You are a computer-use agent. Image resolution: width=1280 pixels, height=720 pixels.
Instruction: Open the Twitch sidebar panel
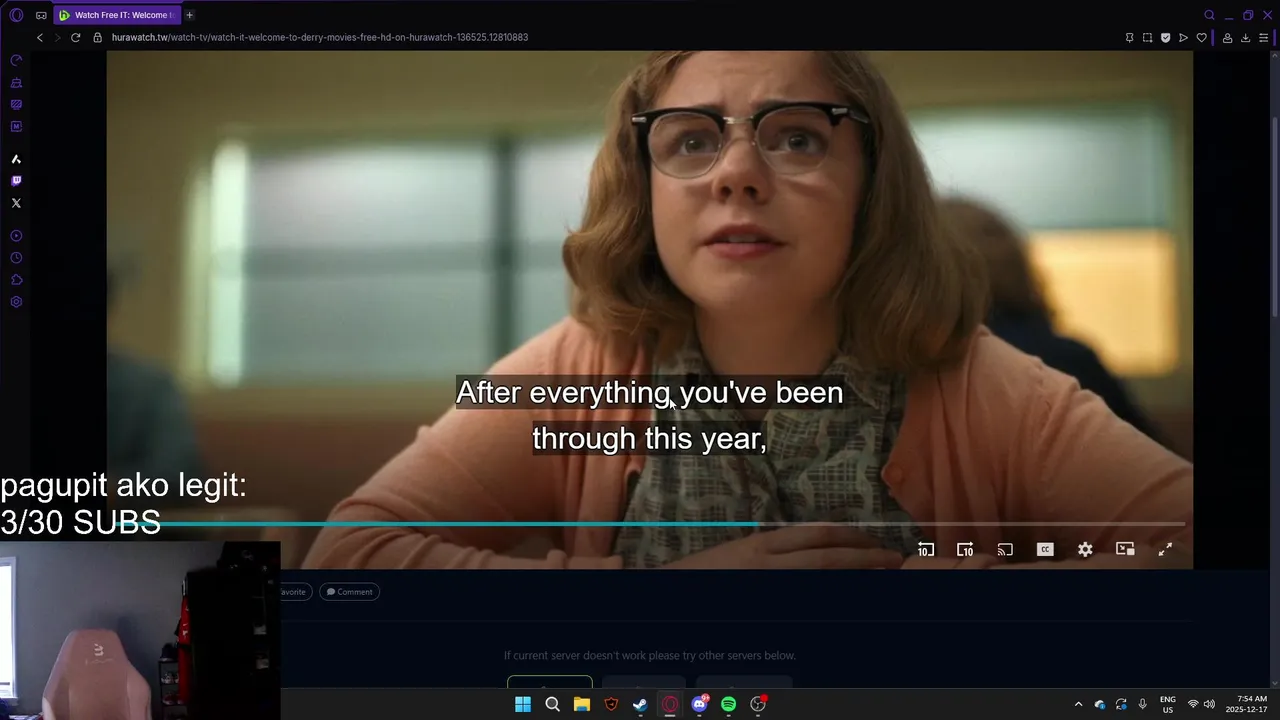[x=16, y=181]
